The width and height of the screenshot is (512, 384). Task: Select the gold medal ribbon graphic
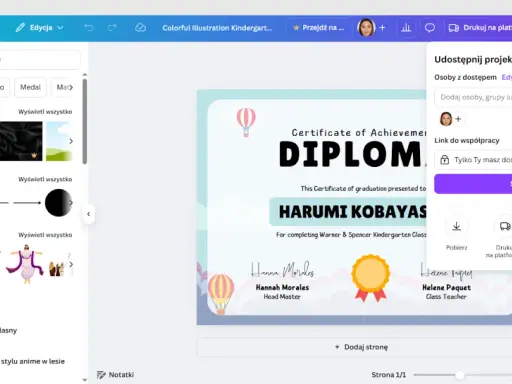click(x=371, y=278)
